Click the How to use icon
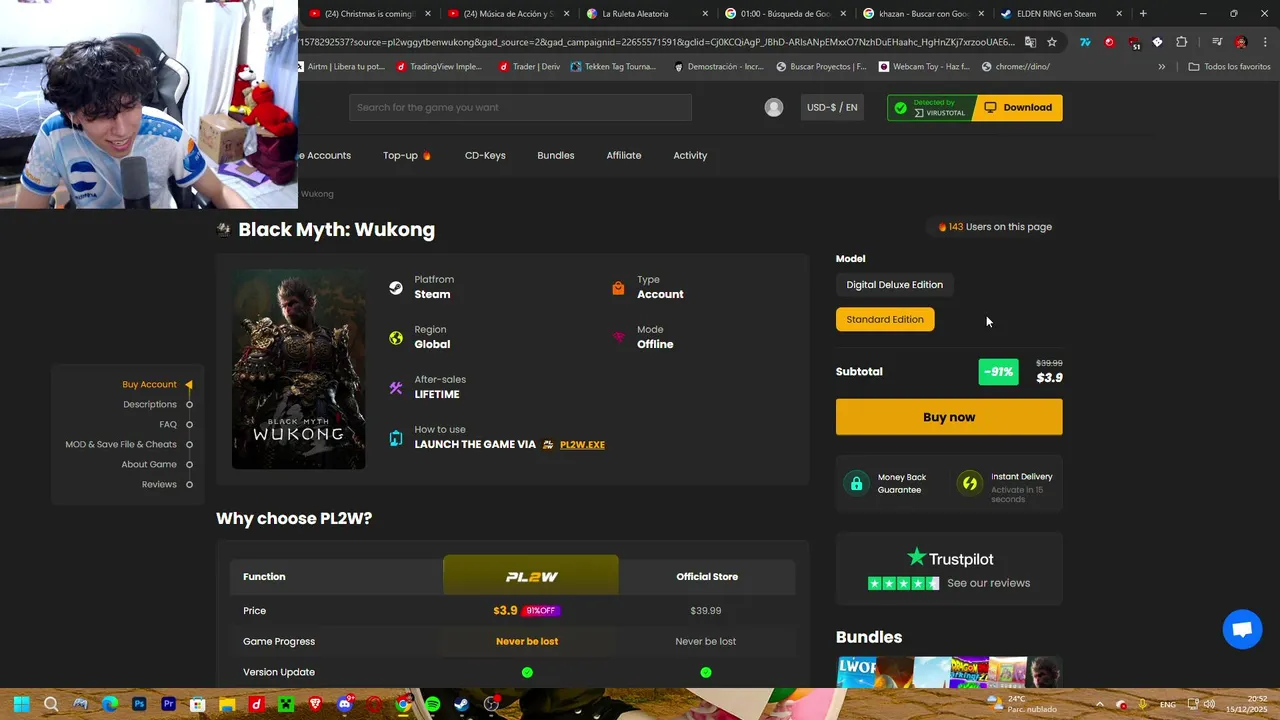 click(x=396, y=438)
